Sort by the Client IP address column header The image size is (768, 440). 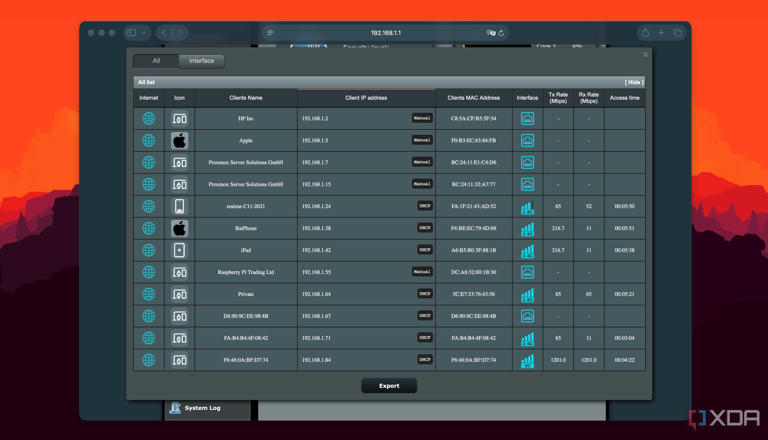[x=366, y=98]
